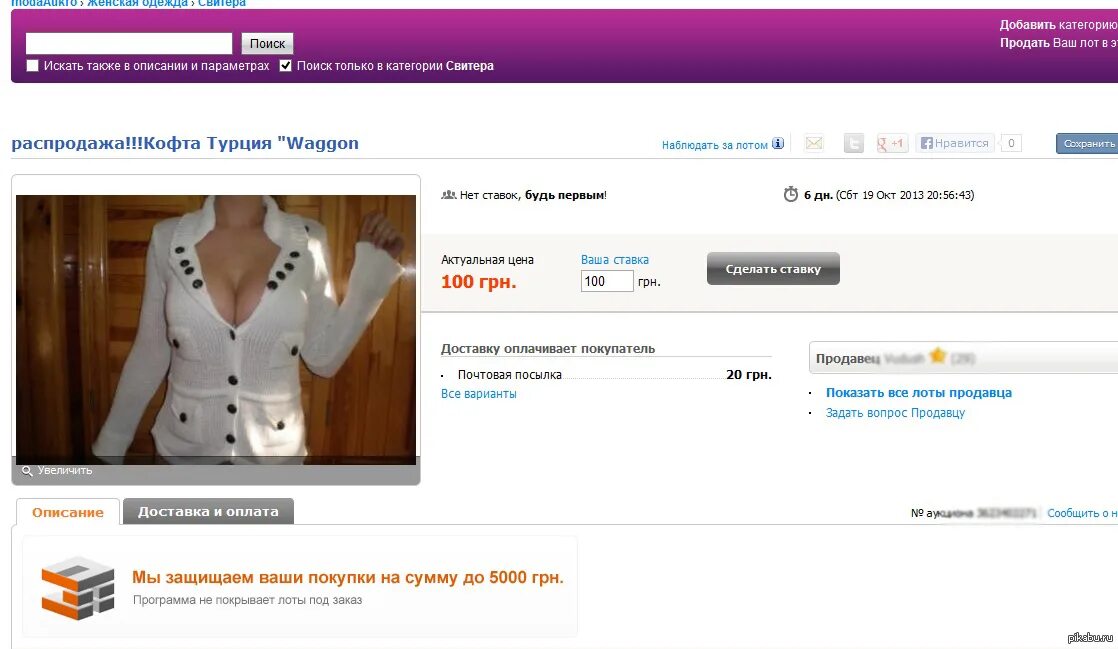Click the orange buyer protection logo
1118x649 pixels.
pyautogui.click(x=78, y=588)
